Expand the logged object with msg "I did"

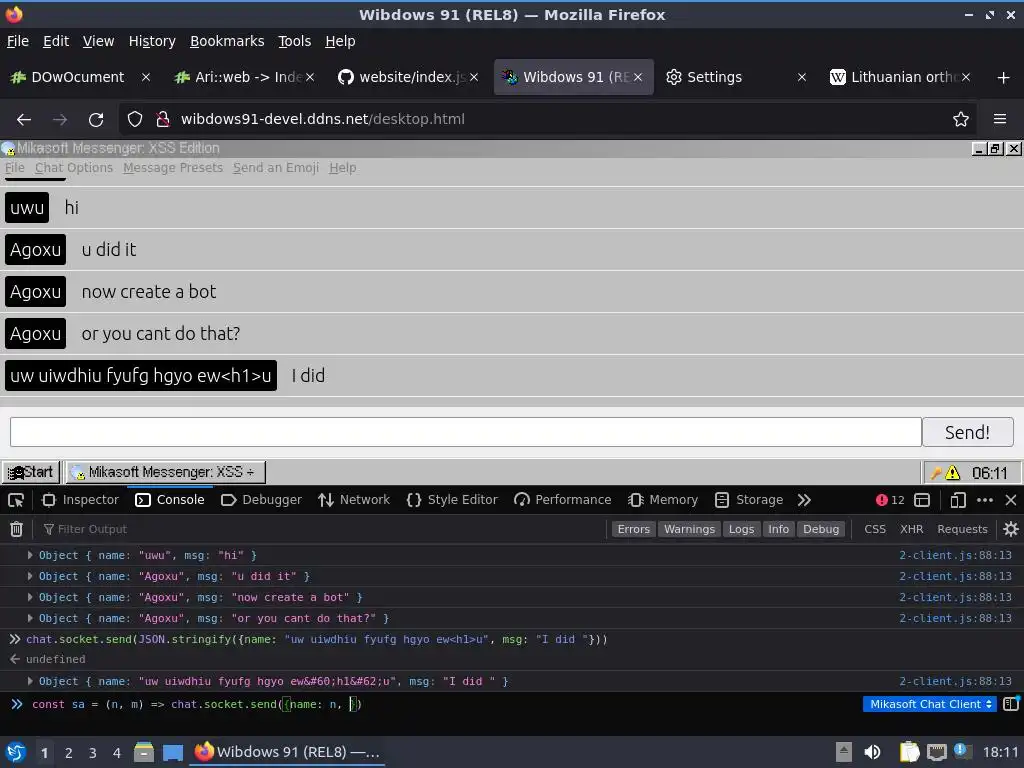30,681
